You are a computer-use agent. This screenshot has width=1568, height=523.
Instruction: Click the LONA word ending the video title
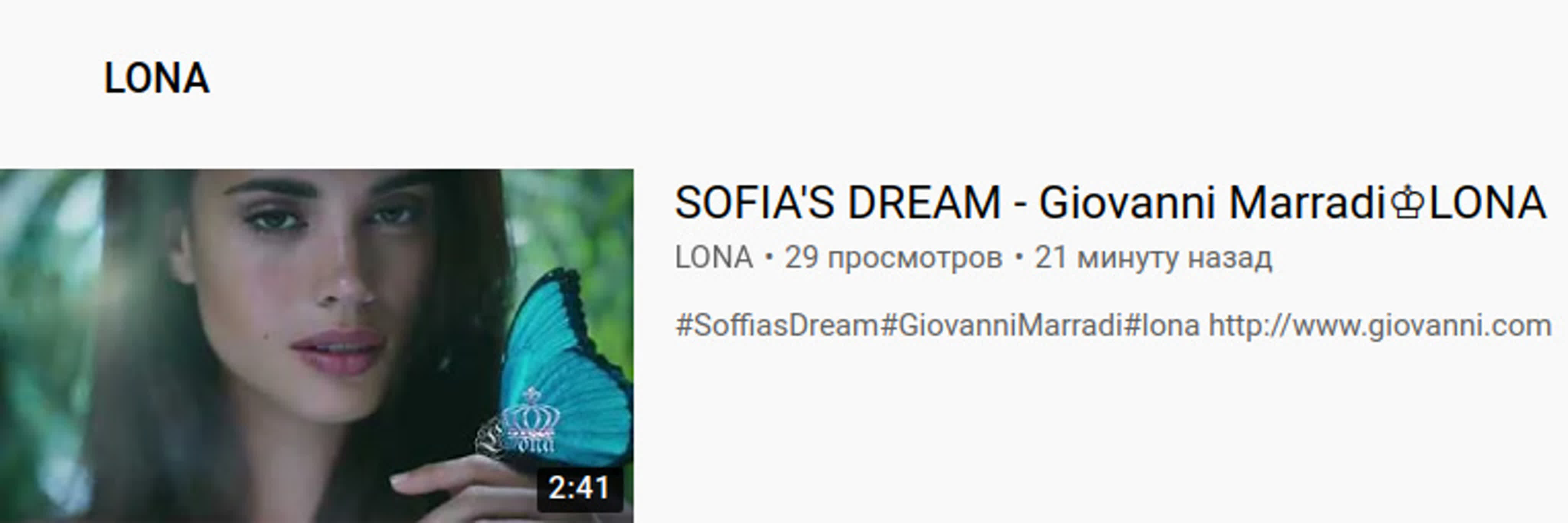[x=1487, y=203]
